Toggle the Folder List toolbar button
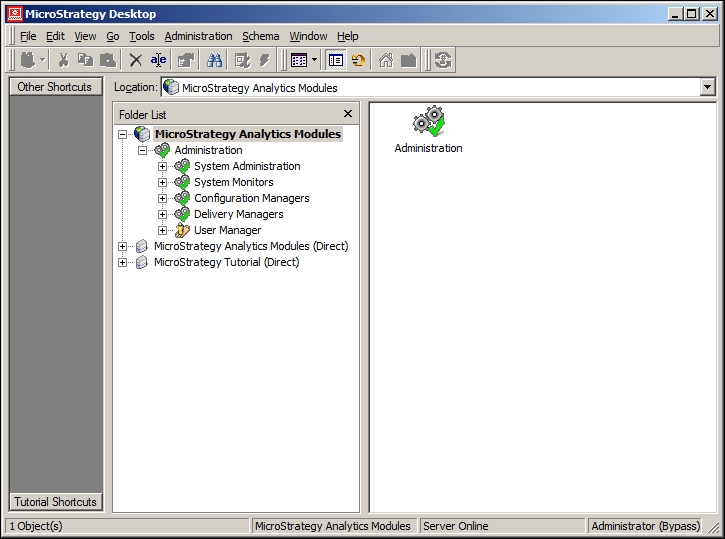Screen dimensions: 725x539 [x=336, y=60]
